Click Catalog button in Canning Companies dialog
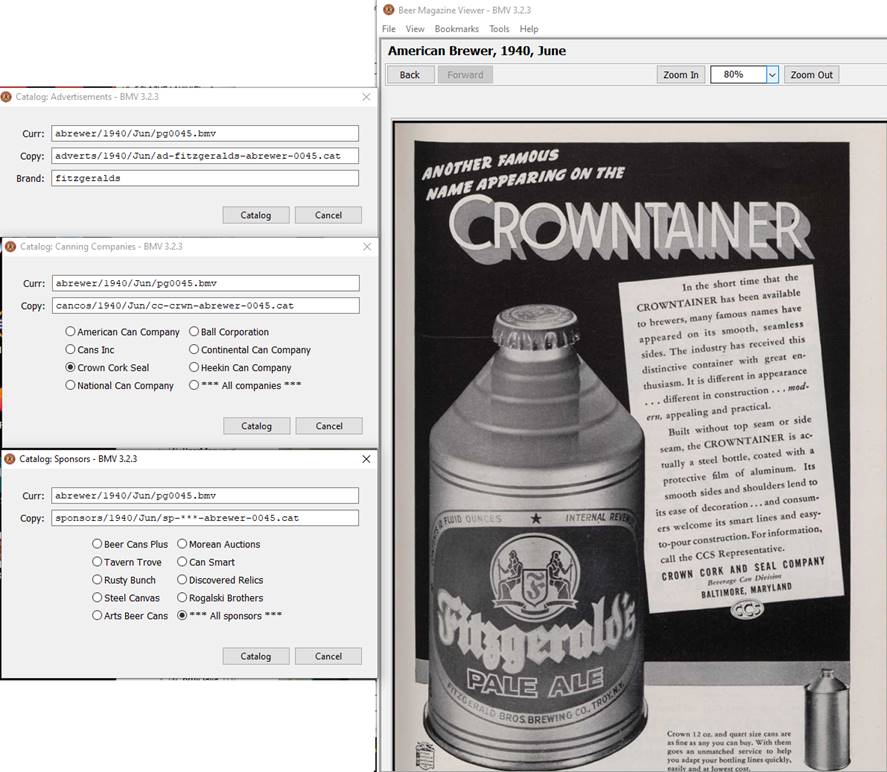Viewport: 887px width, 772px height. (257, 426)
